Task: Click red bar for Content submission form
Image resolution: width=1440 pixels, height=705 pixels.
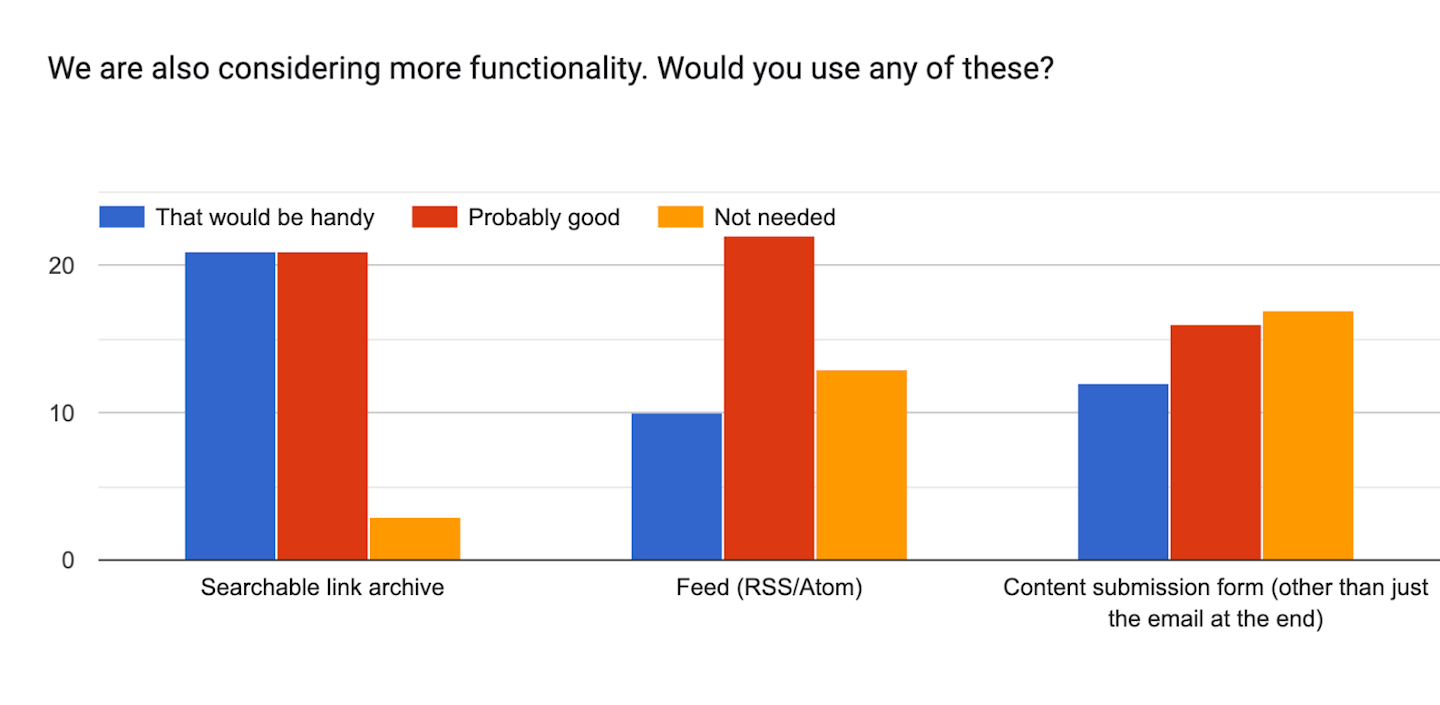Action: pyautogui.click(x=1215, y=442)
